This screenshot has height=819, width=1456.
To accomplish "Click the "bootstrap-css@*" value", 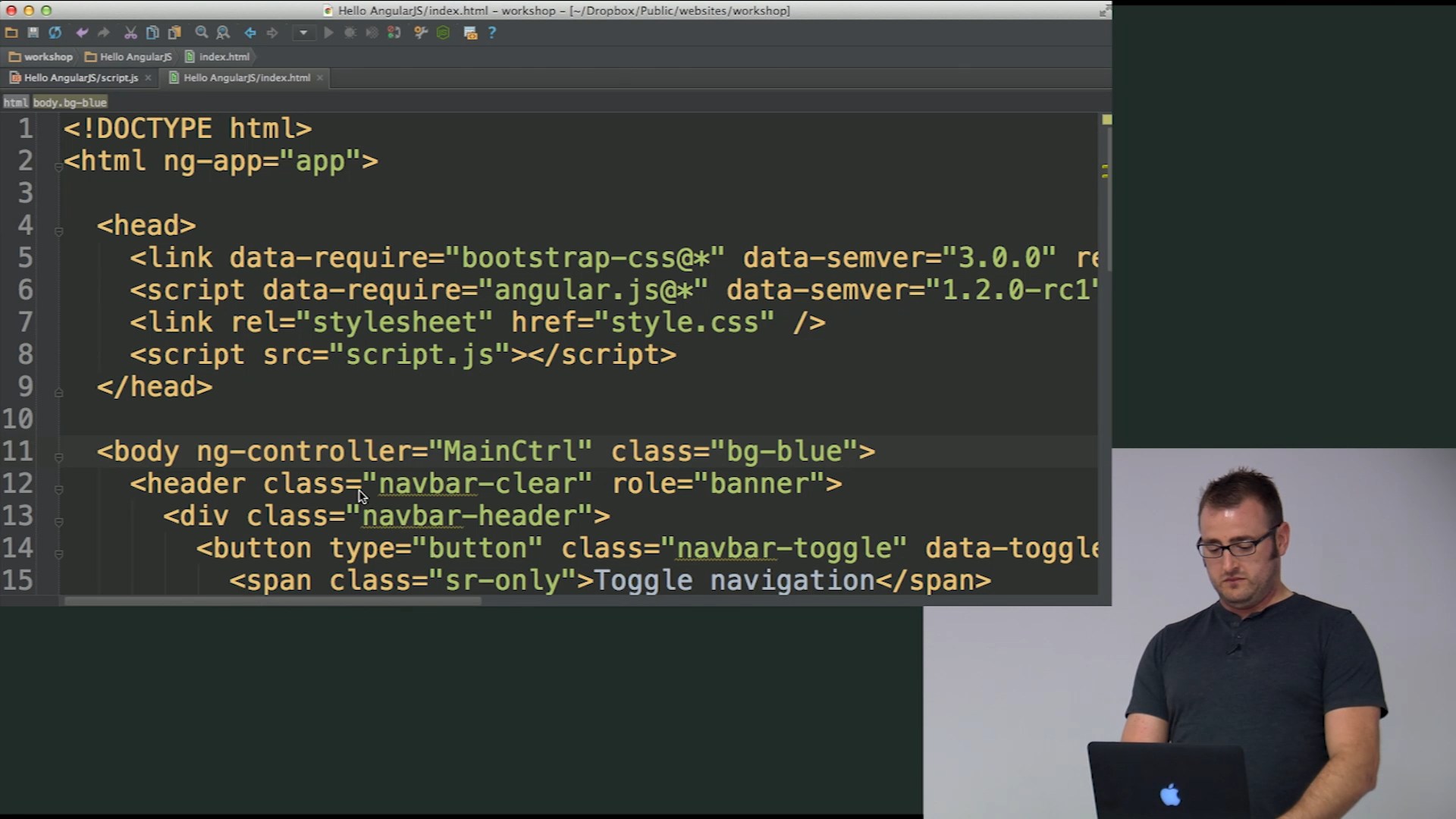I will coord(585,259).
